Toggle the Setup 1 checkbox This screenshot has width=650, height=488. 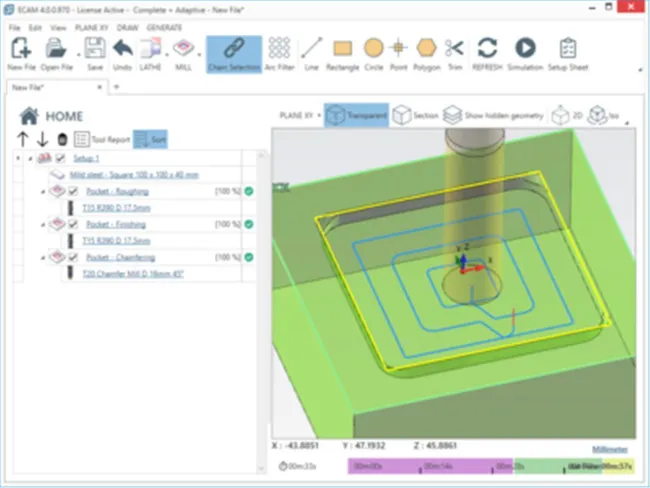point(61,158)
